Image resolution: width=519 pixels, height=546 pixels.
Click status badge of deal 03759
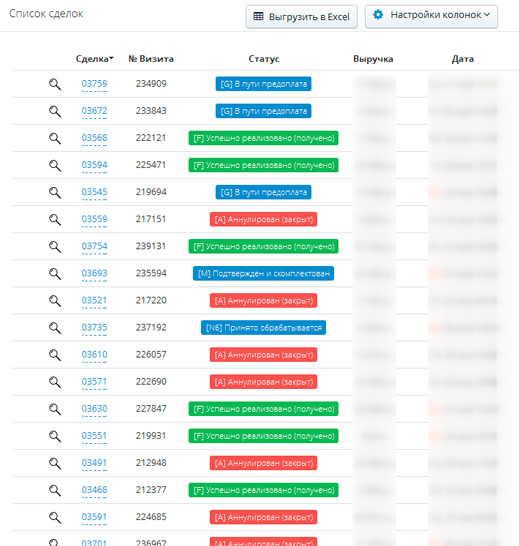(x=263, y=84)
